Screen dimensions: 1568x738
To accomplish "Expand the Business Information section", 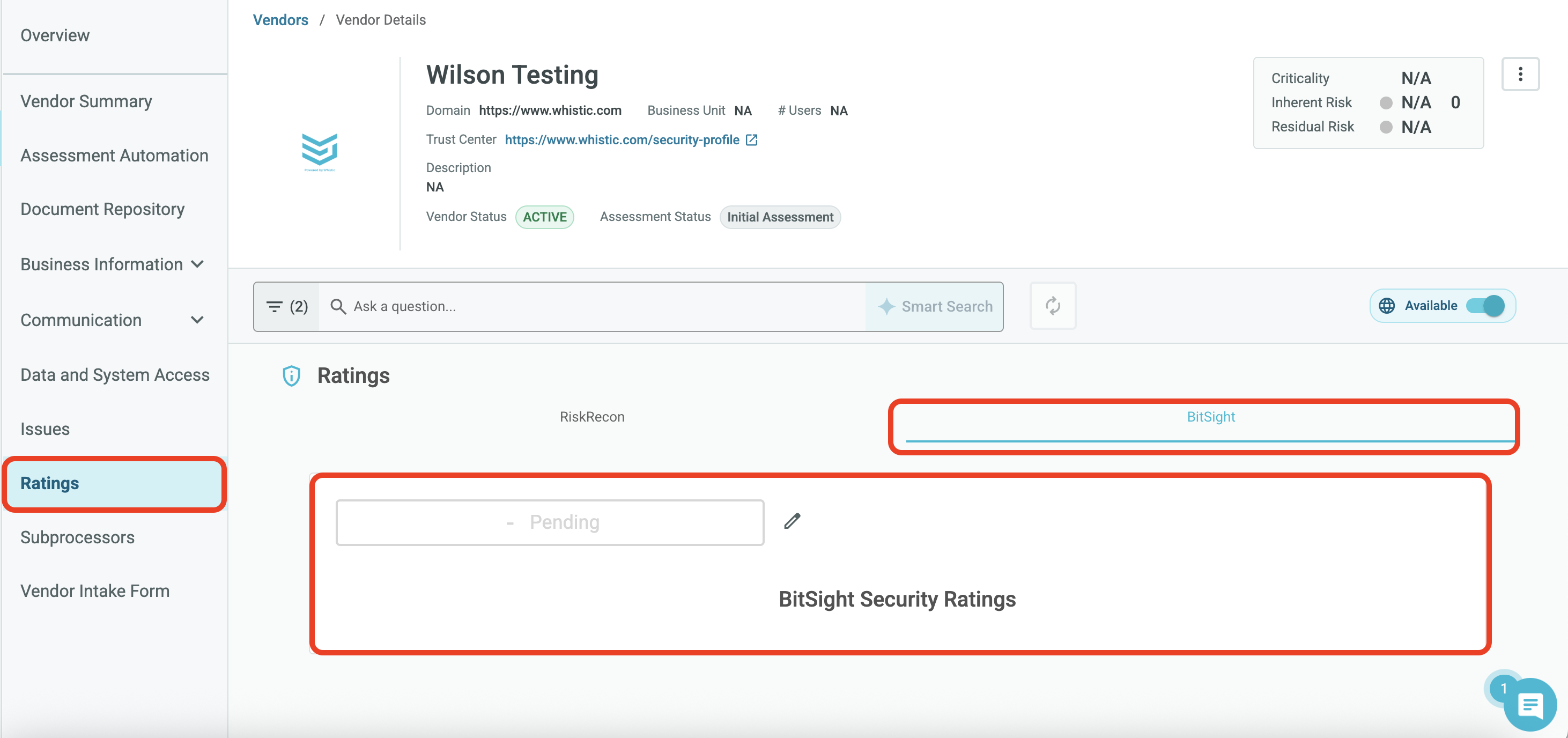I will point(113,264).
